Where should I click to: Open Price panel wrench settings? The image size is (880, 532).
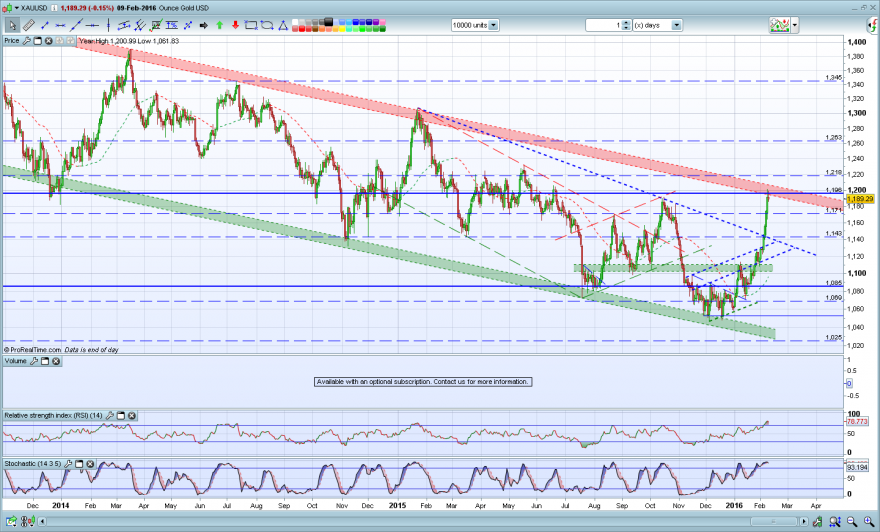pos(26,40)
